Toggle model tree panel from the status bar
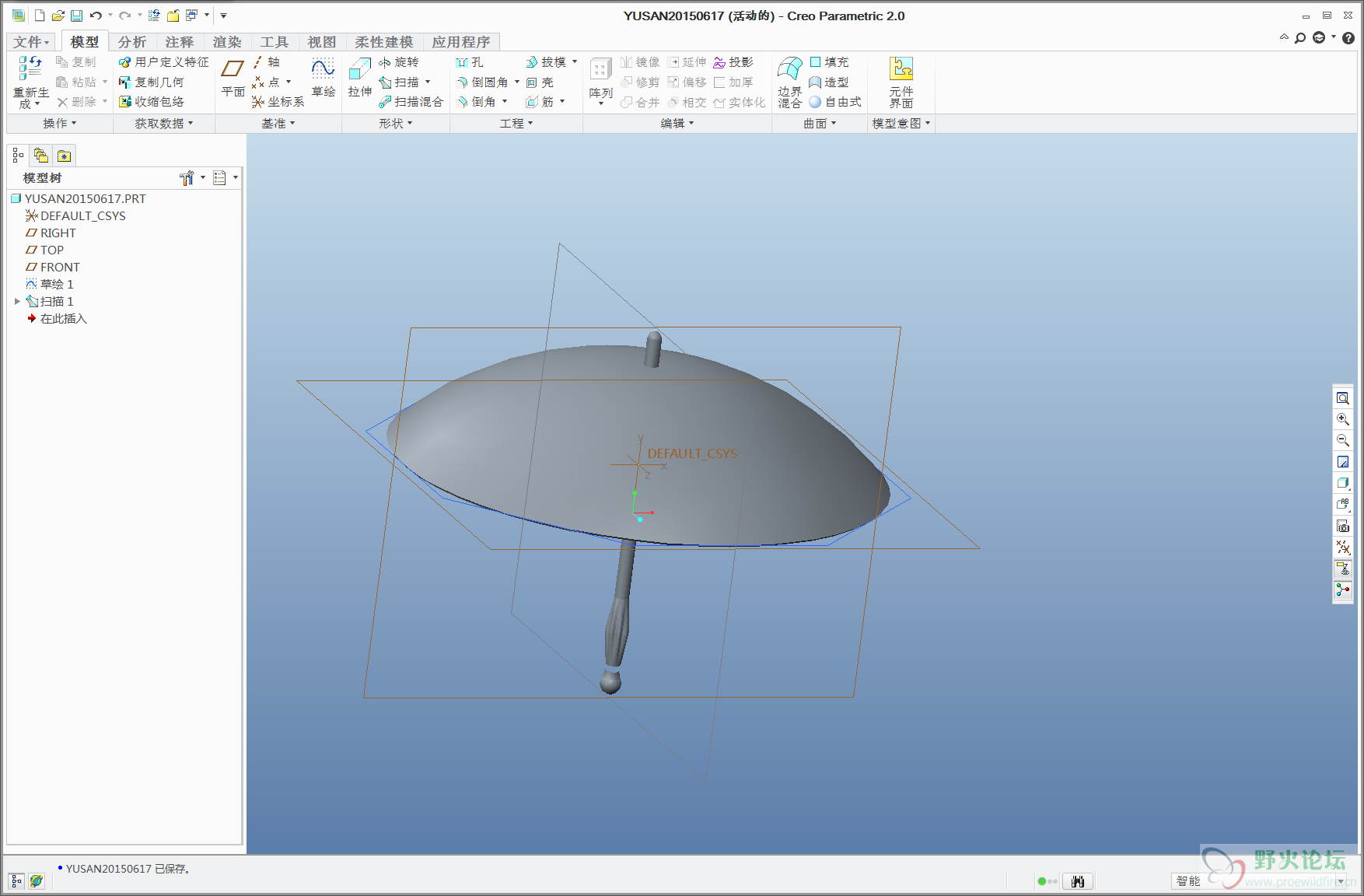 point(16,881)
